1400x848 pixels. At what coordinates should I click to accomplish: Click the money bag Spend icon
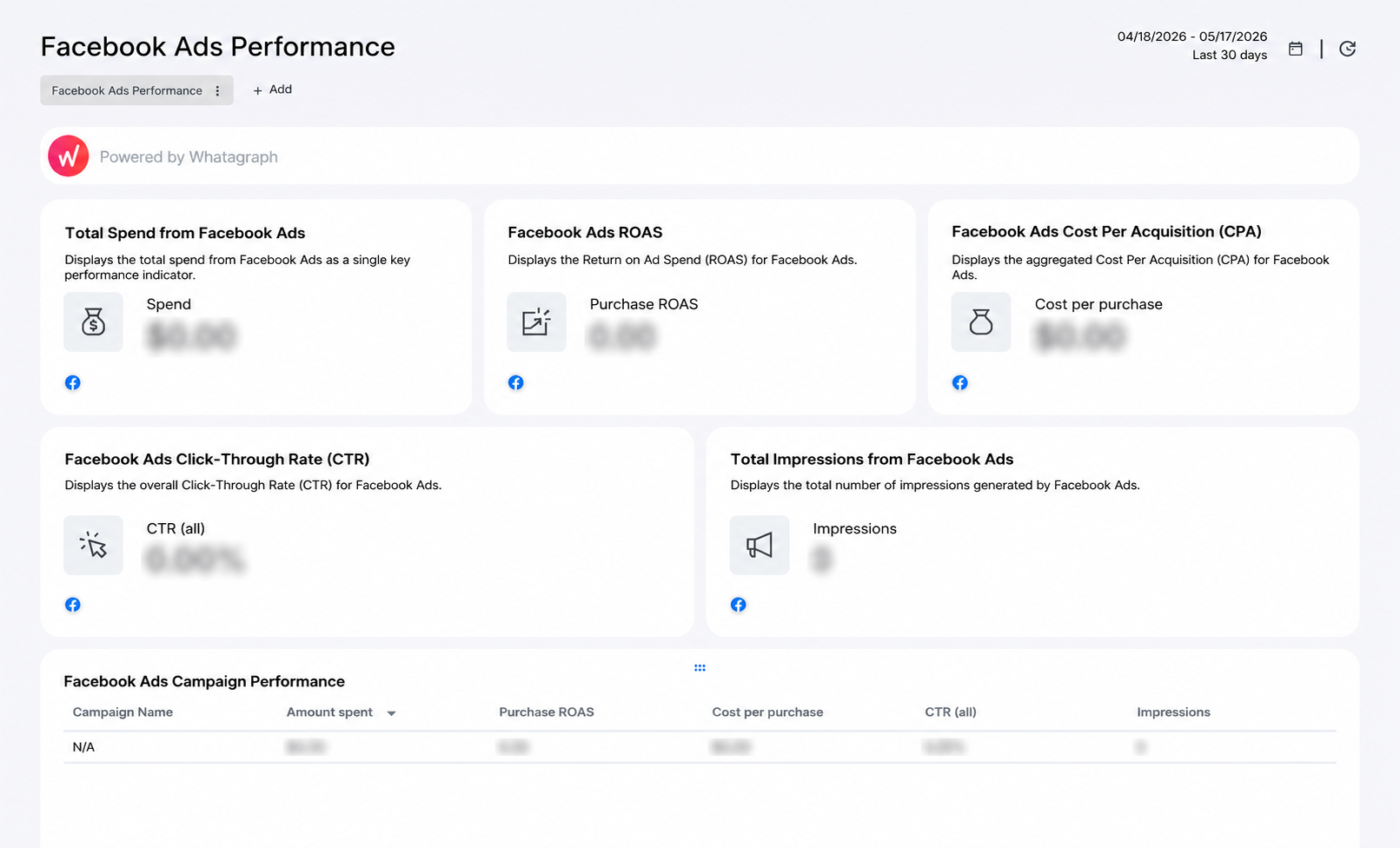[93, 322]
